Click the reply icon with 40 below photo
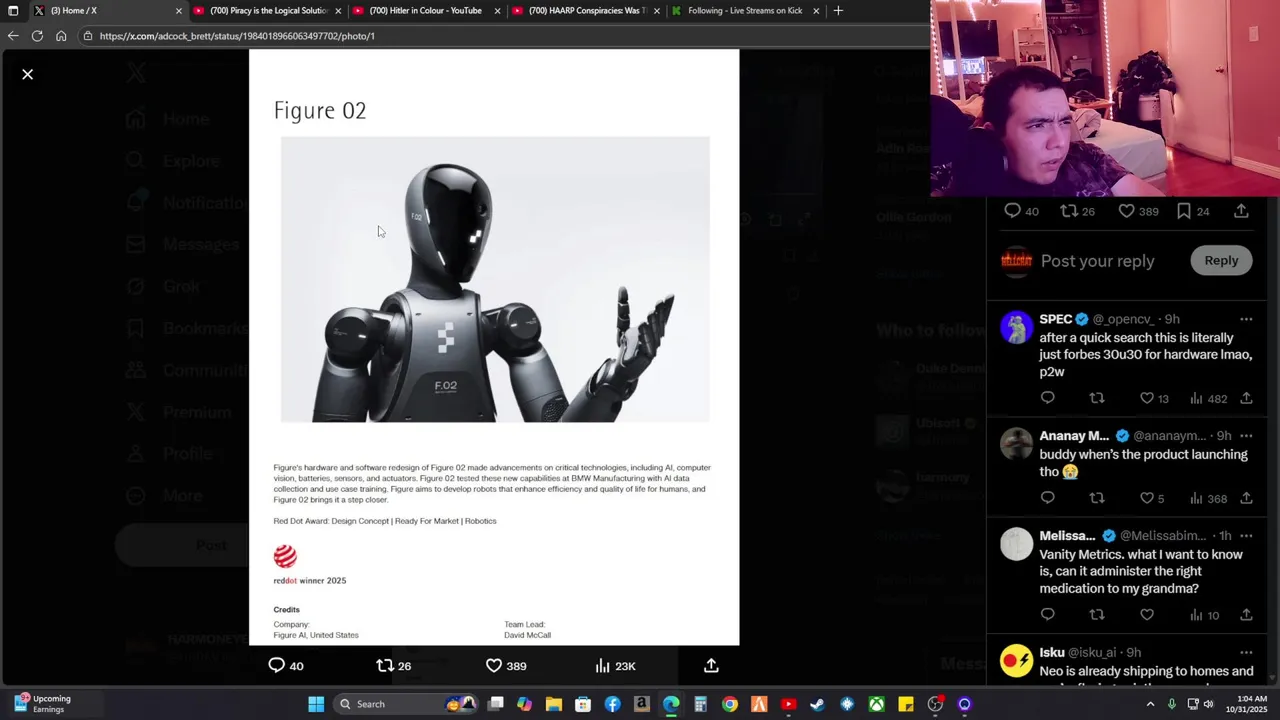Image resolution: width=1280 pixels, height=720 pixels. (x=277, y=665)
